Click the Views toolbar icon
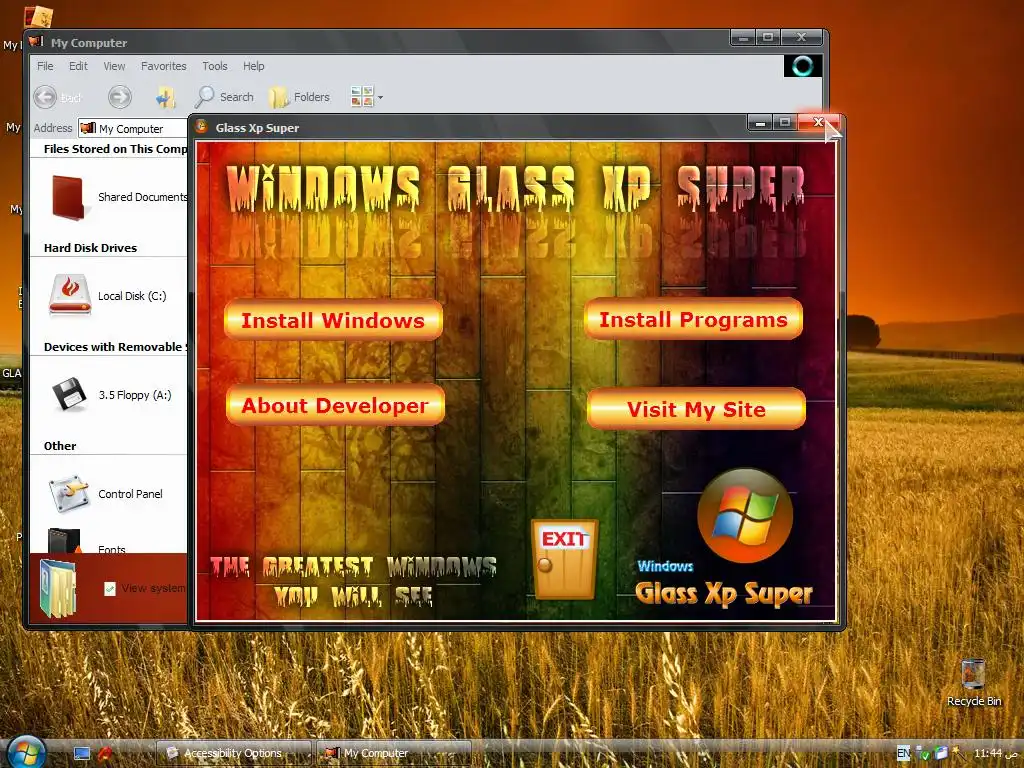This screenshot has height=768, width=1024. pos(362,97)
